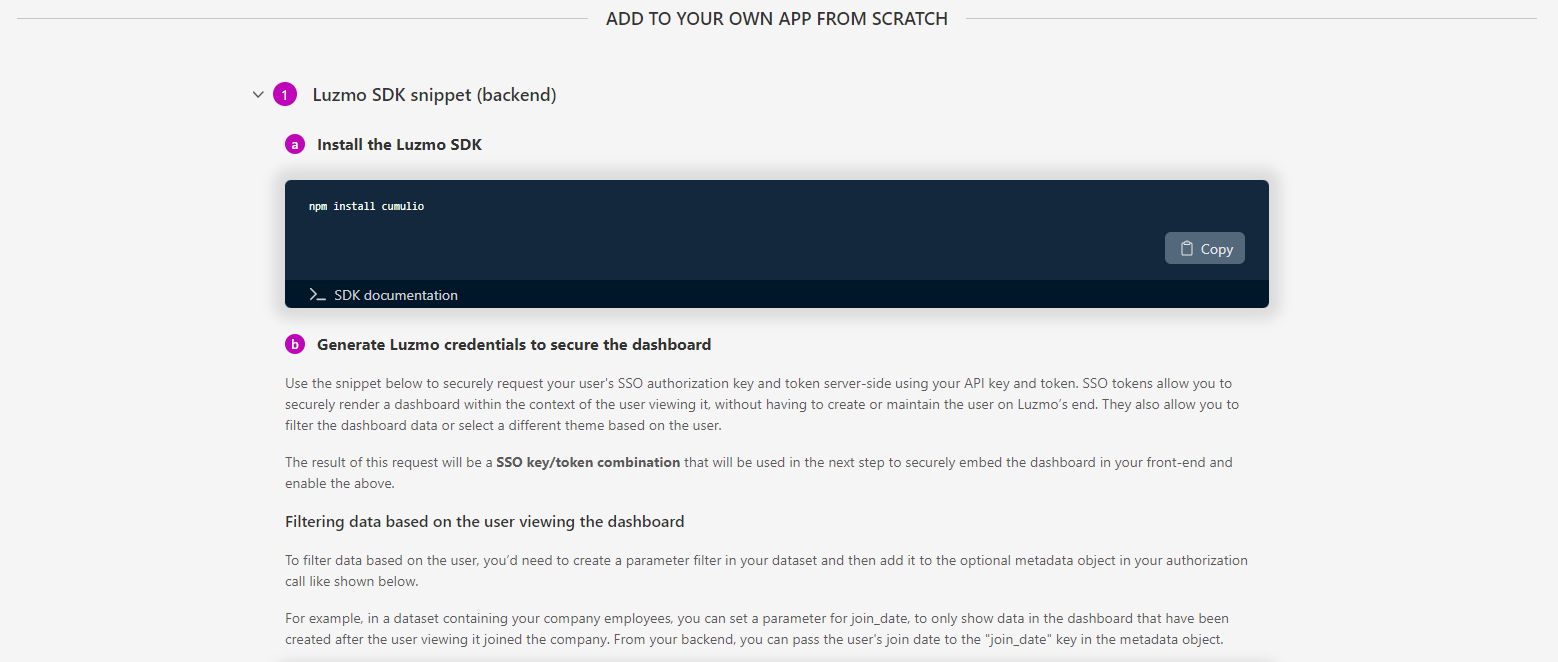This screenshot has width=1558, height=662.
Task: Click the clipboard icon in the Copy button
Action: [1186, 248]
